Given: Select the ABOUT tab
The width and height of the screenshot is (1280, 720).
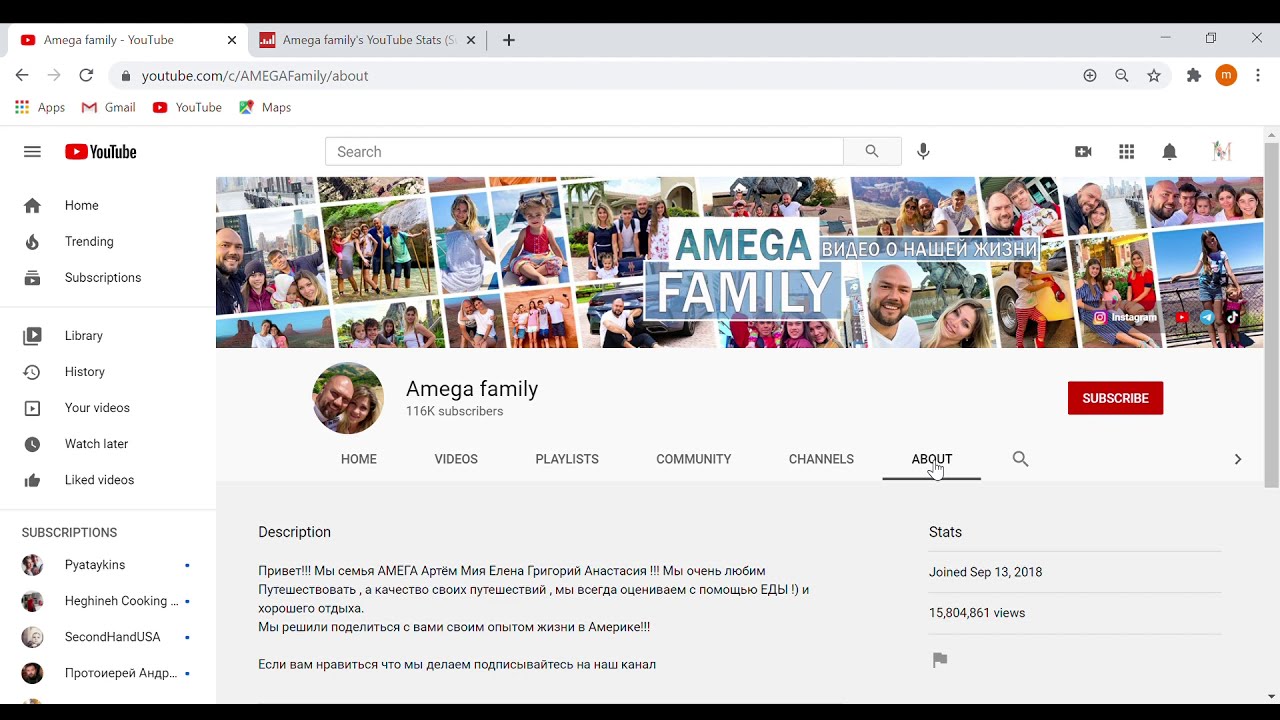Looking at the screenshot, I should [x=932, y=459].
